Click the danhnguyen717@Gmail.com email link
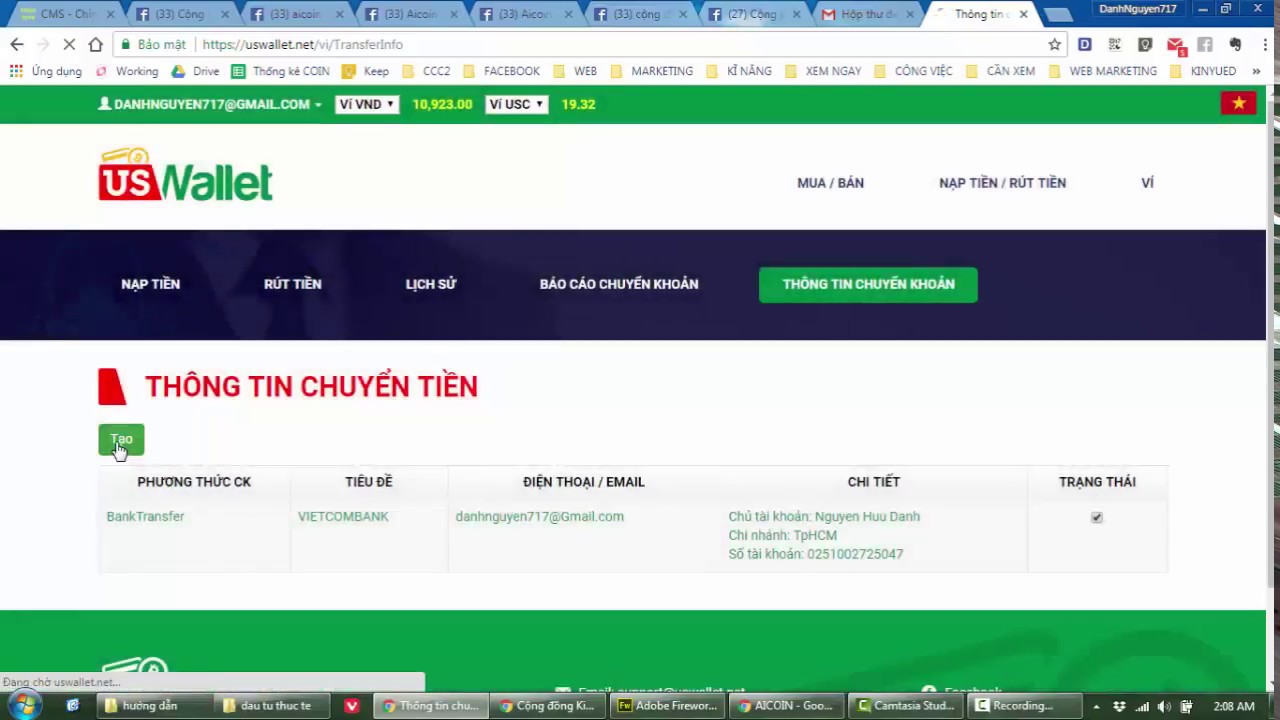Viewport: 1280px width, 720px height. [x=539, y=516]
